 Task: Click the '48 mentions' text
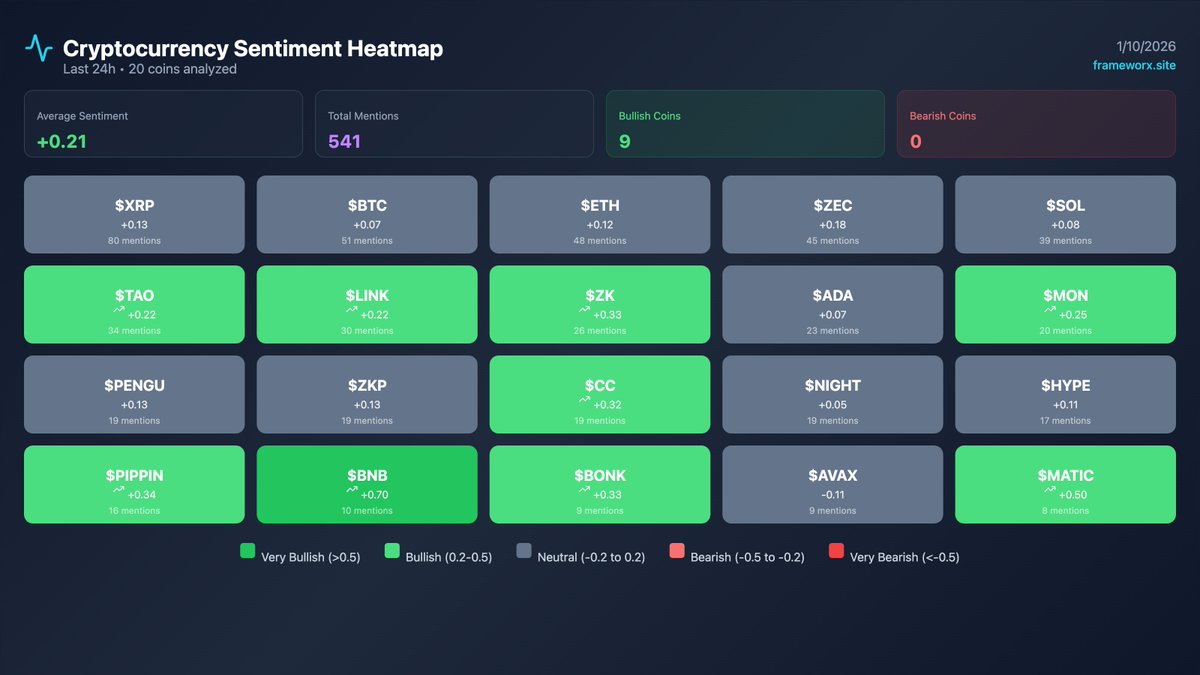(x=600, y=241)
